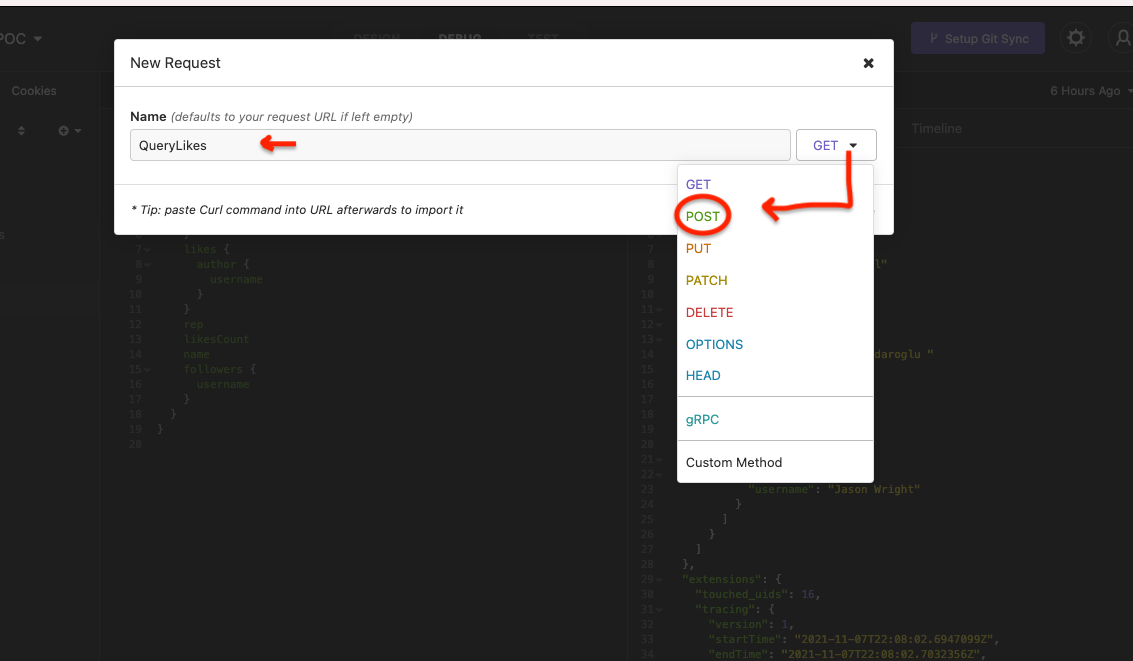Close the New Request dialog
1133x661 pixels.
pyautogui.click(x=869, y=64)
